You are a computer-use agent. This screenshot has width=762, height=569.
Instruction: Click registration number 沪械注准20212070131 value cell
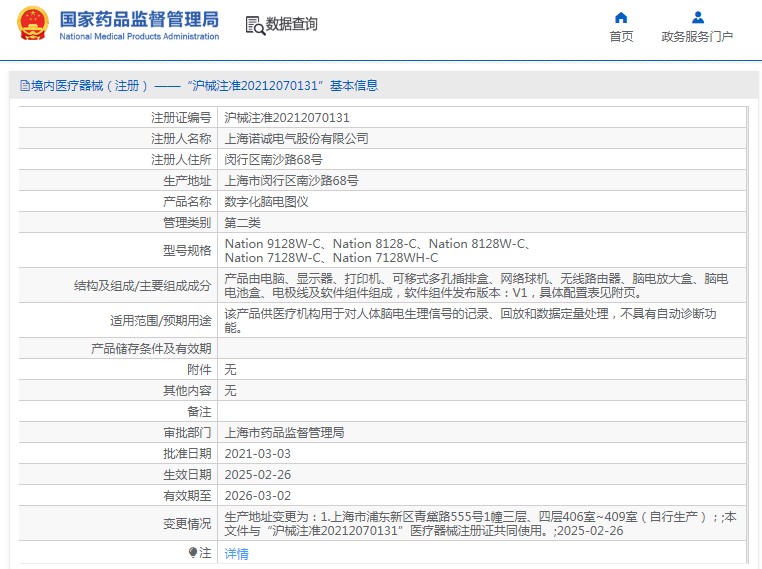(287, 118)
